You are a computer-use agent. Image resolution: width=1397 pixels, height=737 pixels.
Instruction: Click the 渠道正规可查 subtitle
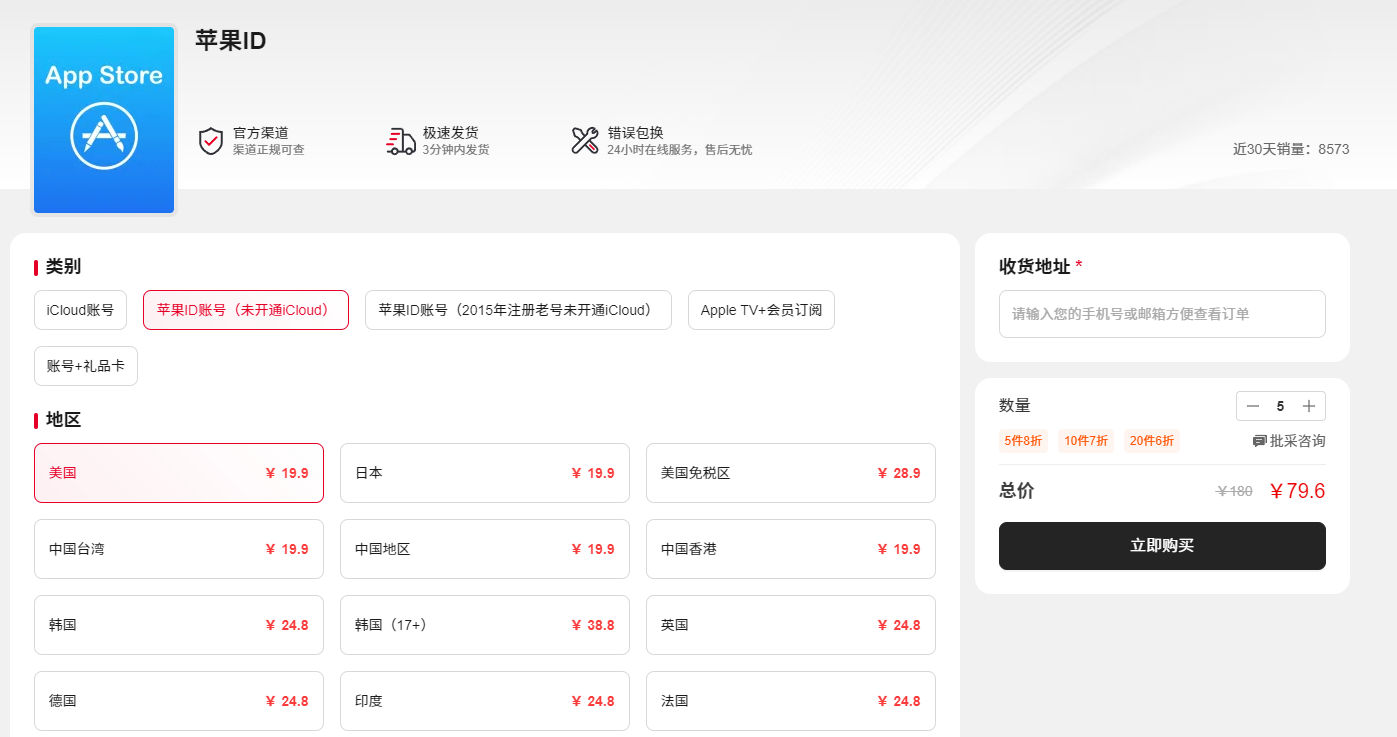point(269,150)
